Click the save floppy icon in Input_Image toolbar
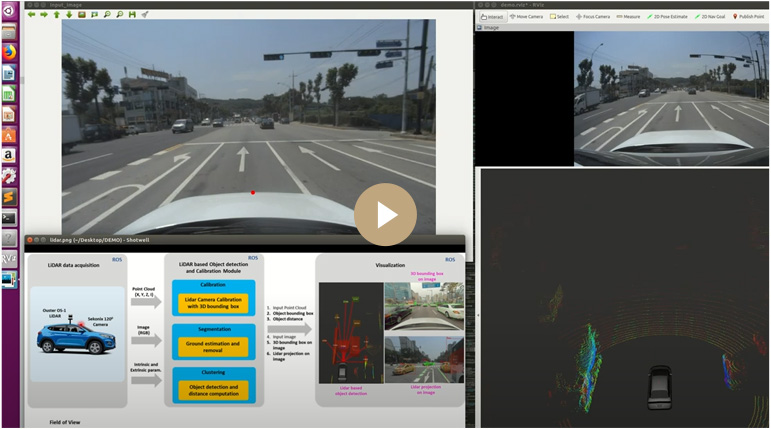 click(132, 15)
